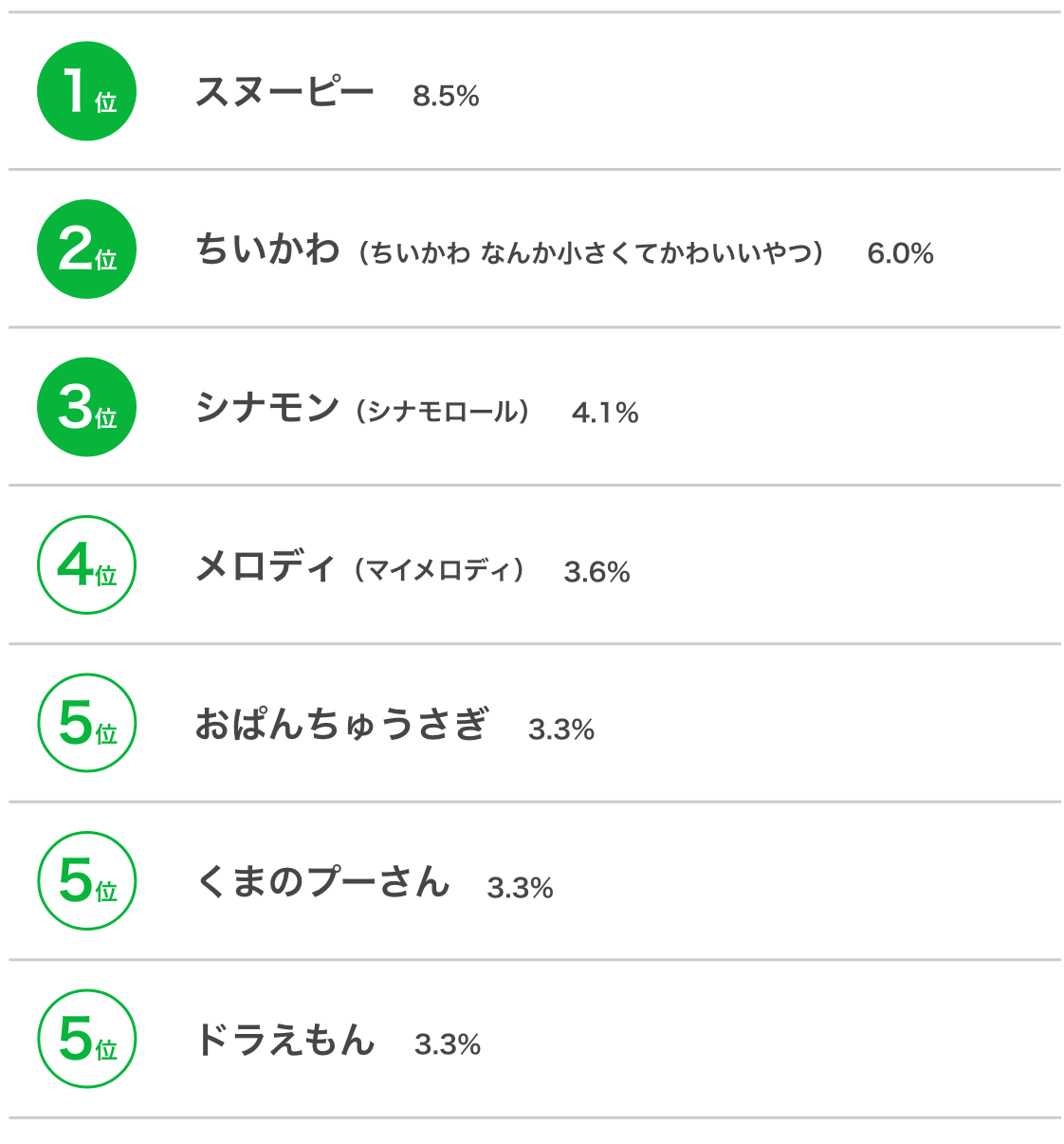The image size is (1064, 1144).
Task: Click the green 3位 rank badge
Action: click(86, 407)
